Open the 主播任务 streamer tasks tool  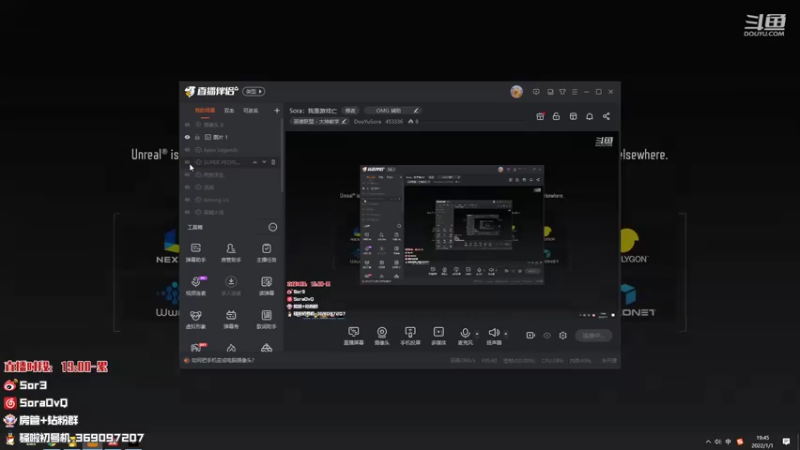point(266,252)
